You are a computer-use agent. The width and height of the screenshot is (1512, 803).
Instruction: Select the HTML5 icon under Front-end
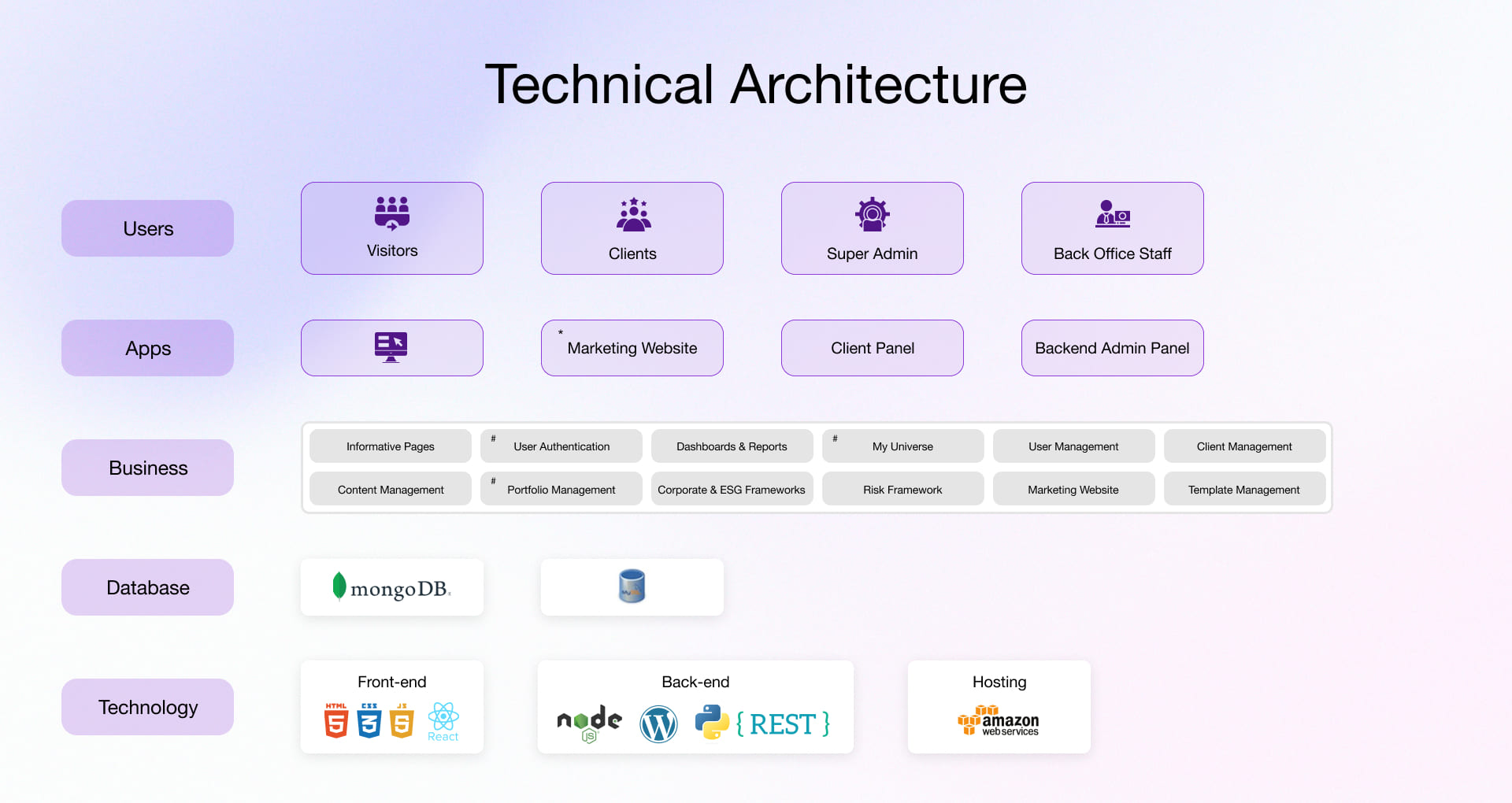(335, 720)
